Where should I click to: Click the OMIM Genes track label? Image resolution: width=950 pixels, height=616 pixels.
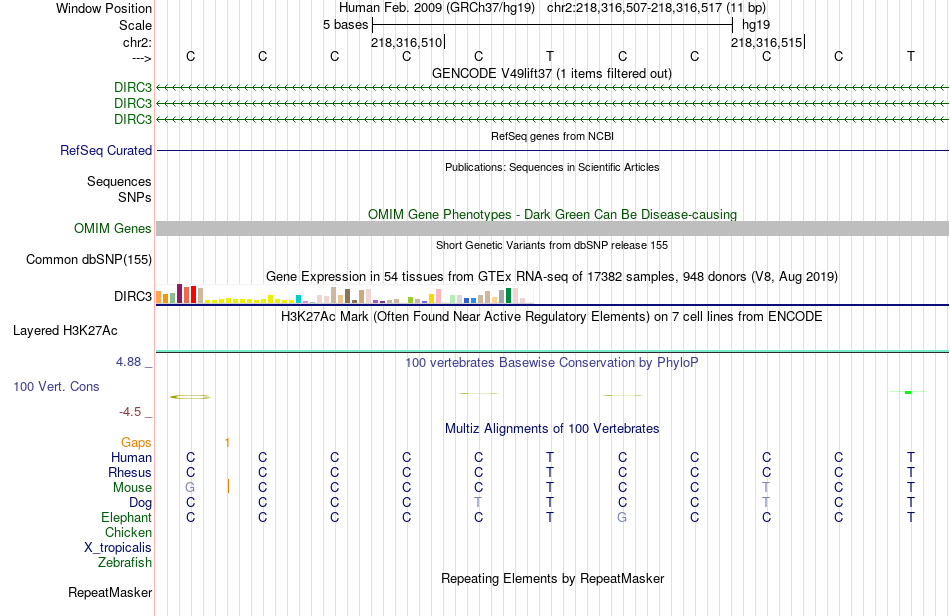pos(112,228)
